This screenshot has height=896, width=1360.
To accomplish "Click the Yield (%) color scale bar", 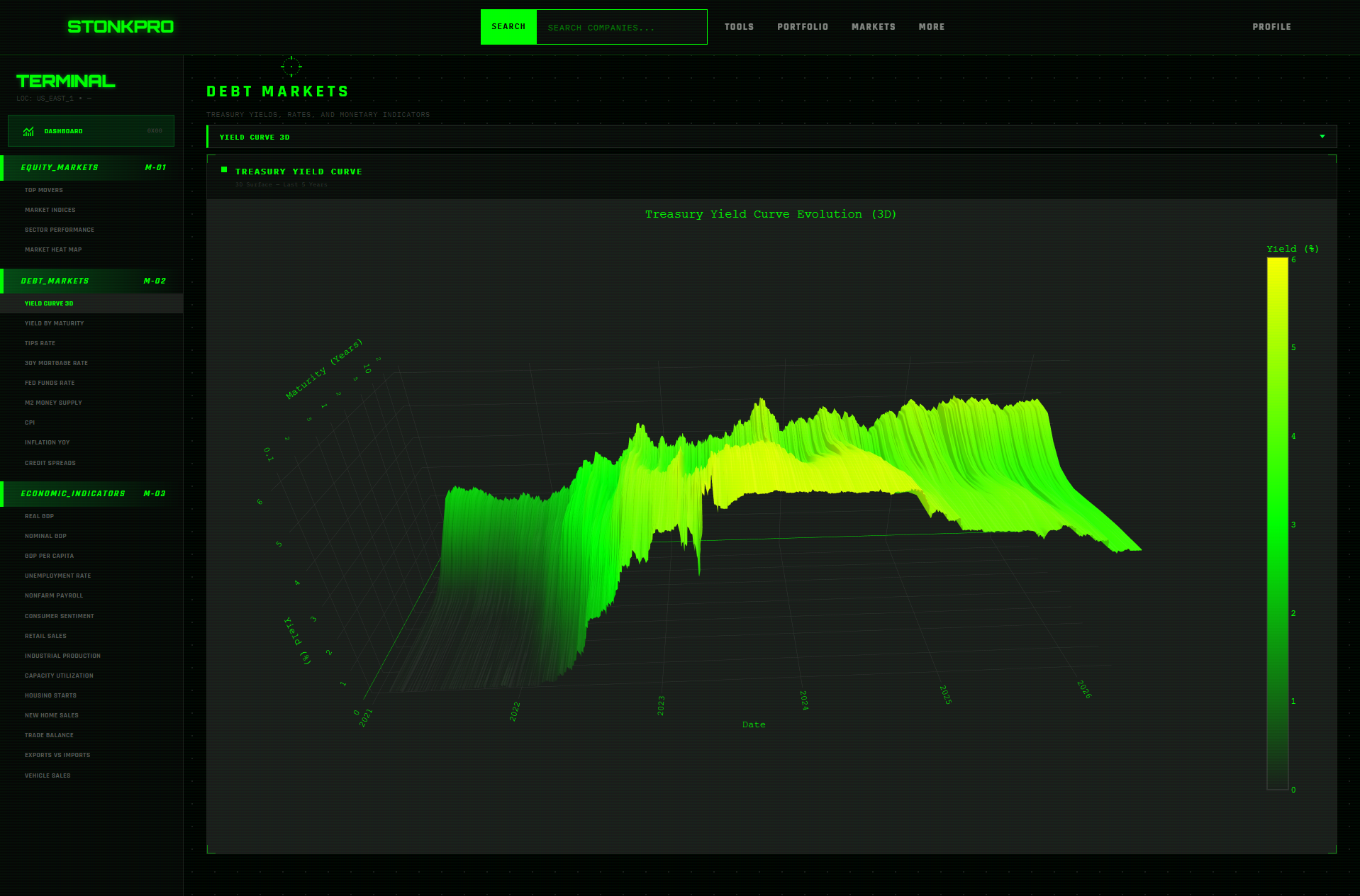I will tap(1277, 523).
